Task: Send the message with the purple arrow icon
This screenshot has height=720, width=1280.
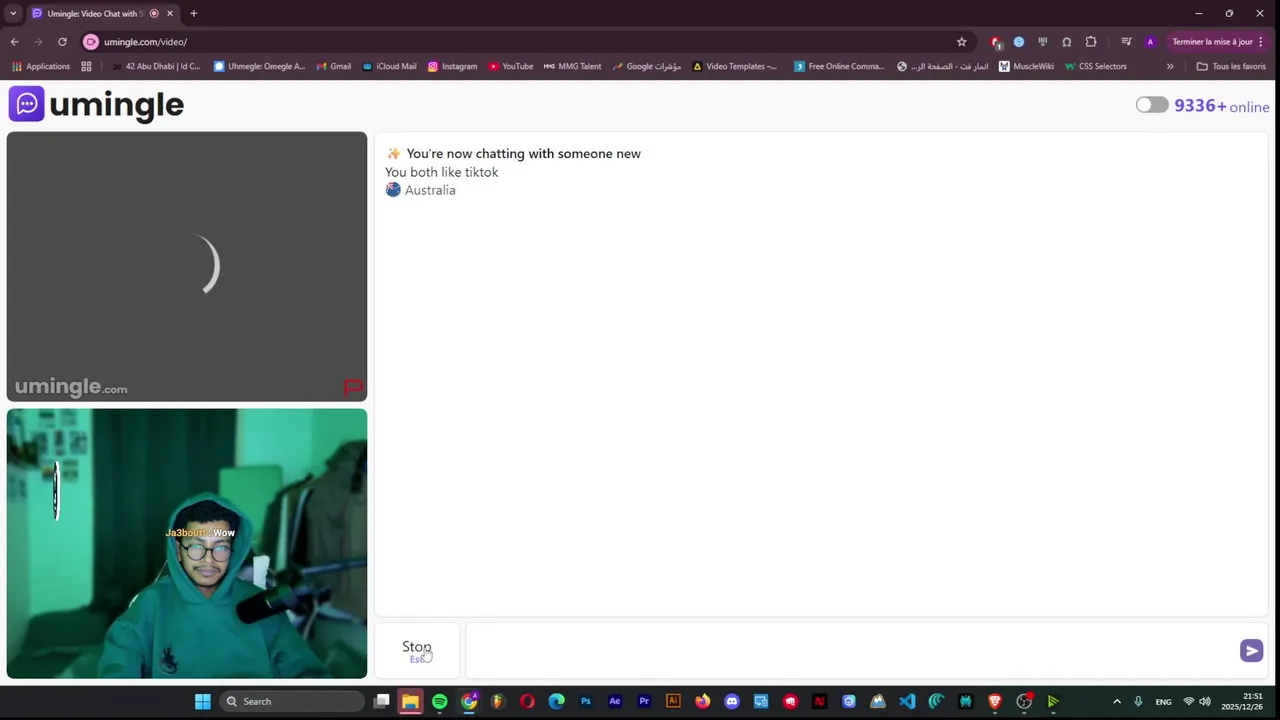Action: 1251,651
